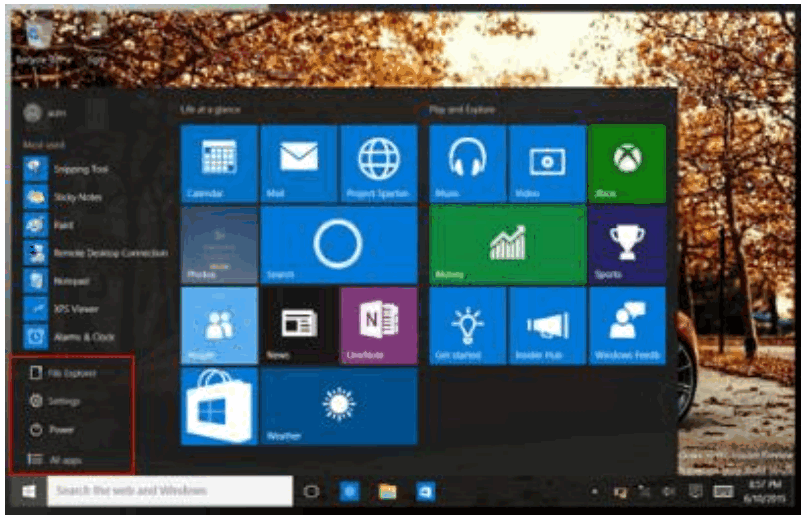Open the Calendar tile

coord(219,163)
